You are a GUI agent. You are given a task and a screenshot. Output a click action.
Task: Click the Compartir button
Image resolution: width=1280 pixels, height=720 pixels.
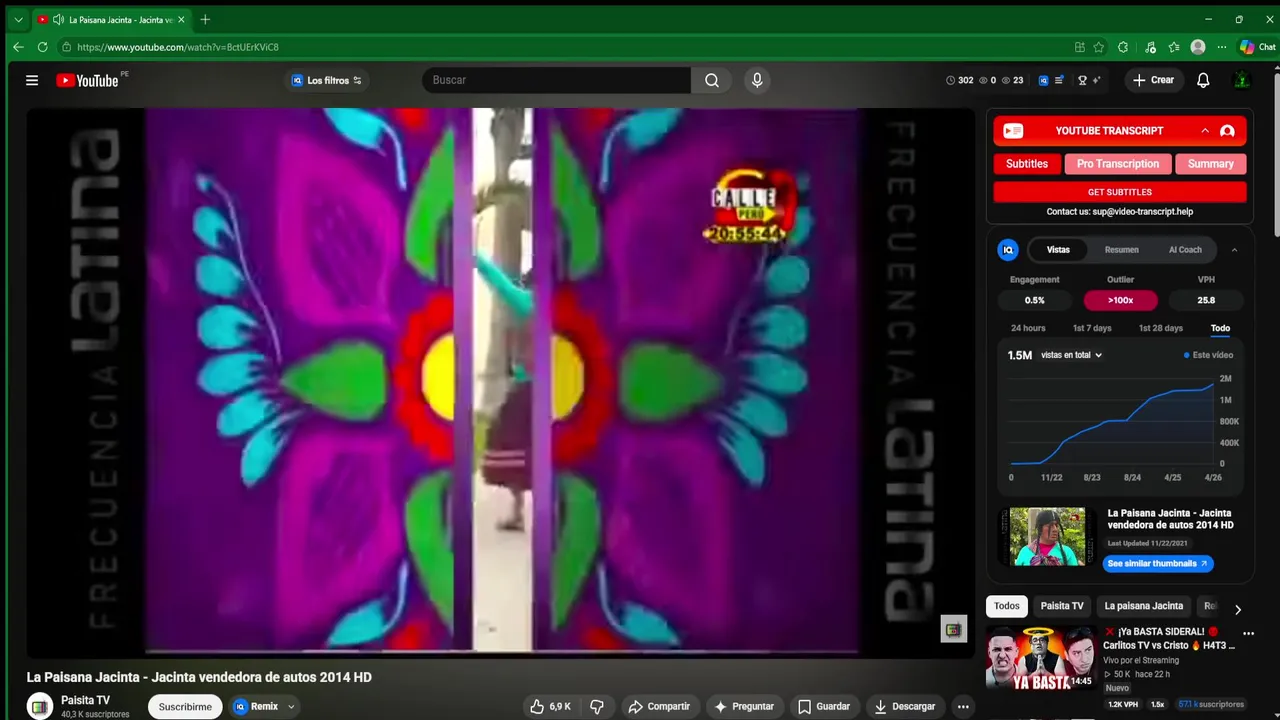659,706
